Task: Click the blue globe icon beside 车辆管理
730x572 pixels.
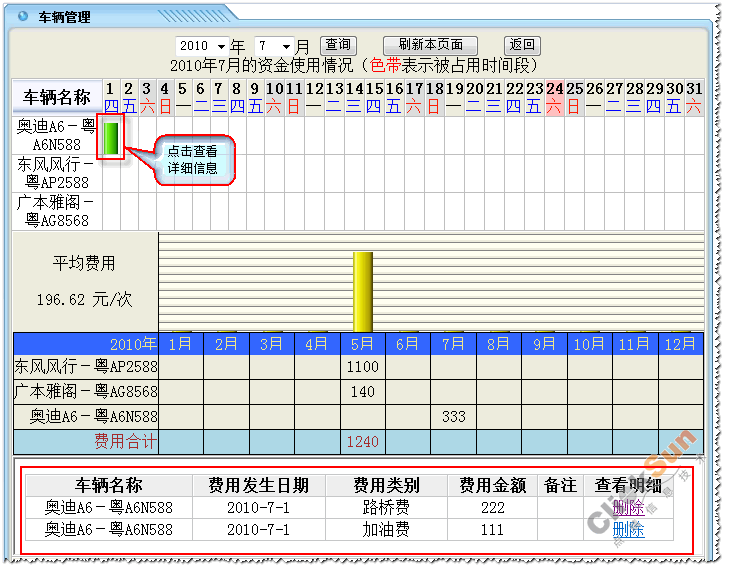Action: click(x=23, y=16)
